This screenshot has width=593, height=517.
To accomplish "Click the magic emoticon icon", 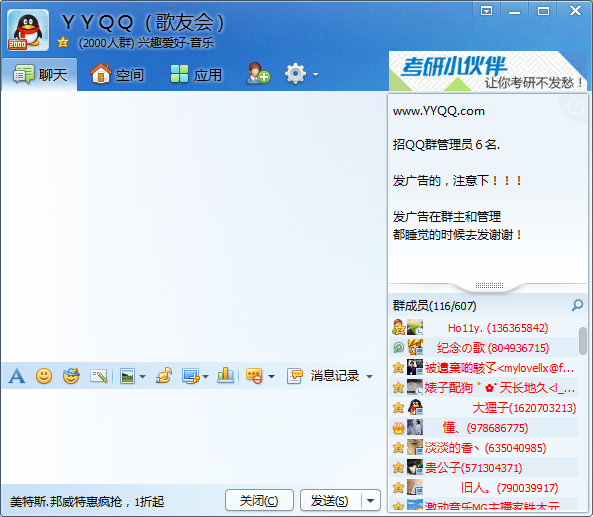I will point(71,376).
